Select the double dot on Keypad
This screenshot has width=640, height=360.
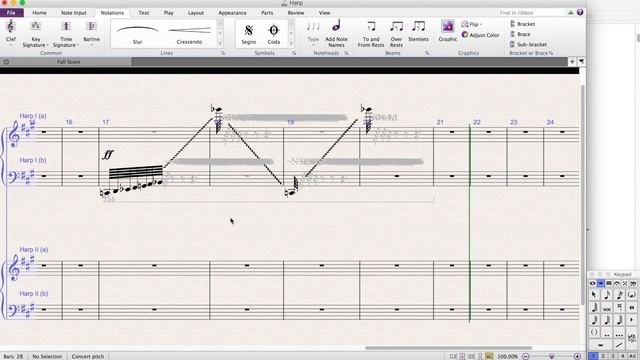tap(607, 333)
